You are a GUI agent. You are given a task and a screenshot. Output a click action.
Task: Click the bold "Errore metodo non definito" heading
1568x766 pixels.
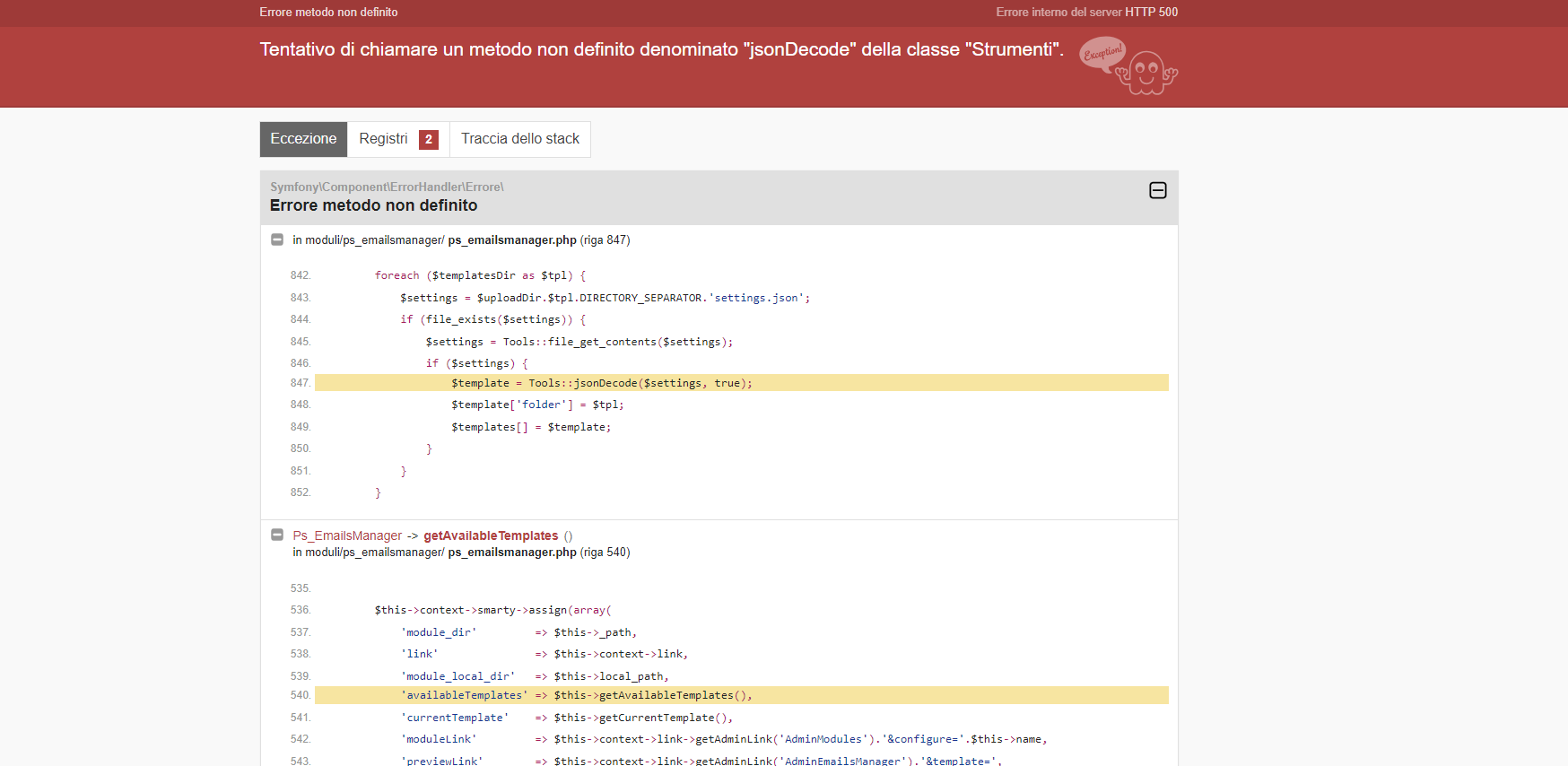point(373,205)
